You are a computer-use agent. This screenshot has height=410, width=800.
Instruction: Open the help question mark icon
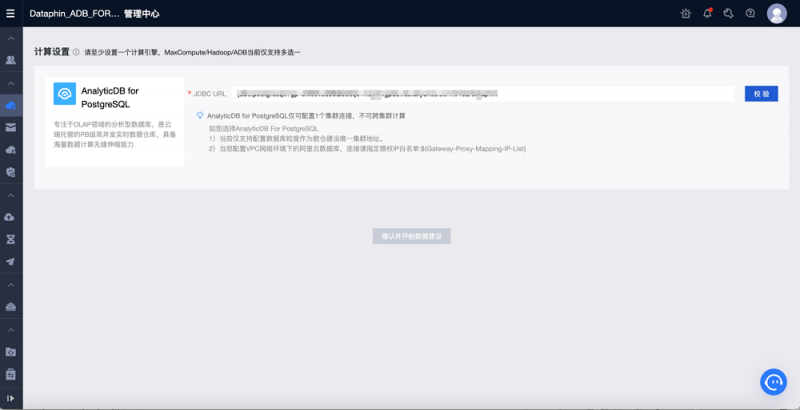750,14
